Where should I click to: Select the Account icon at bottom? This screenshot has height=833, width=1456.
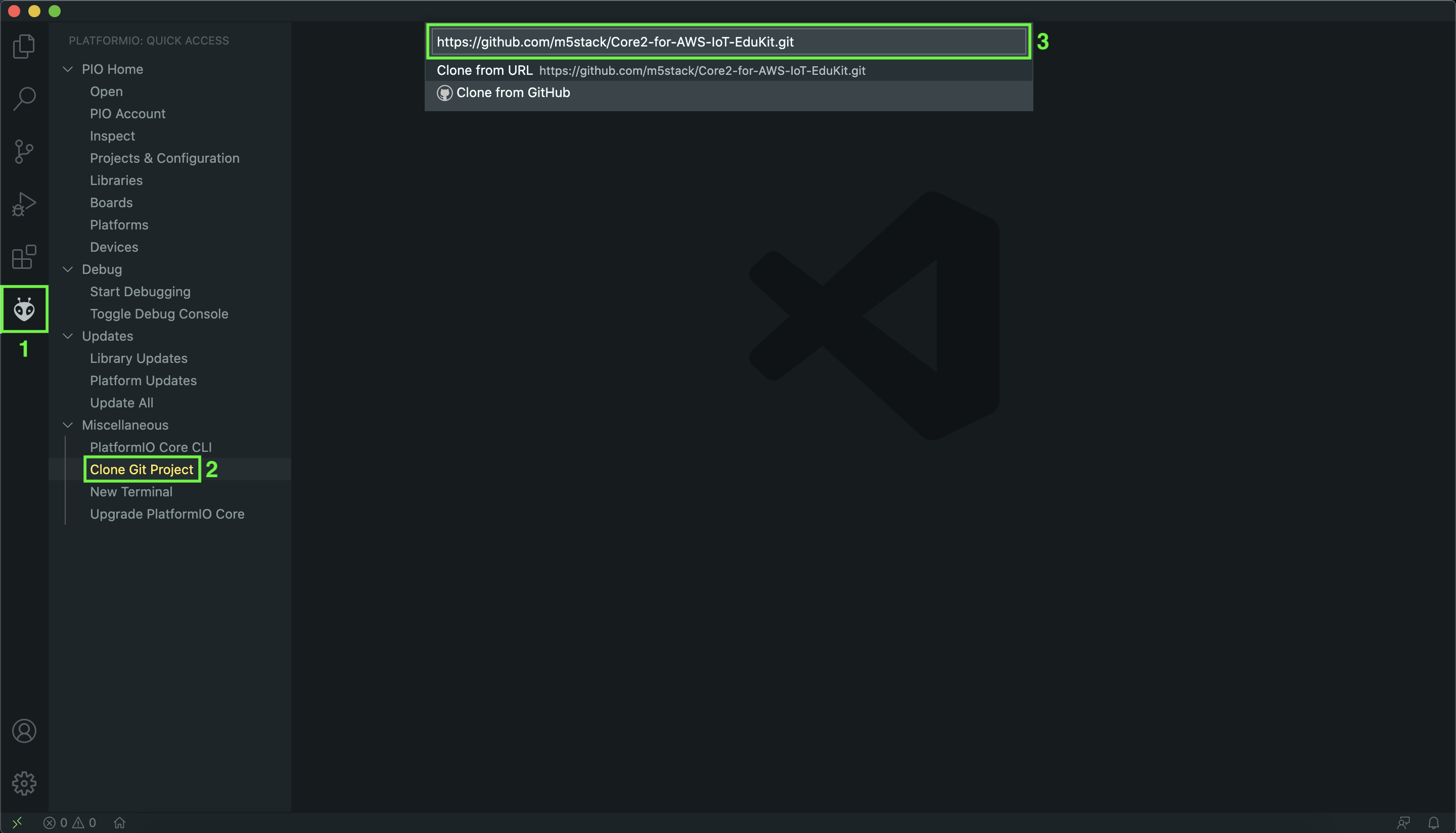24,731
